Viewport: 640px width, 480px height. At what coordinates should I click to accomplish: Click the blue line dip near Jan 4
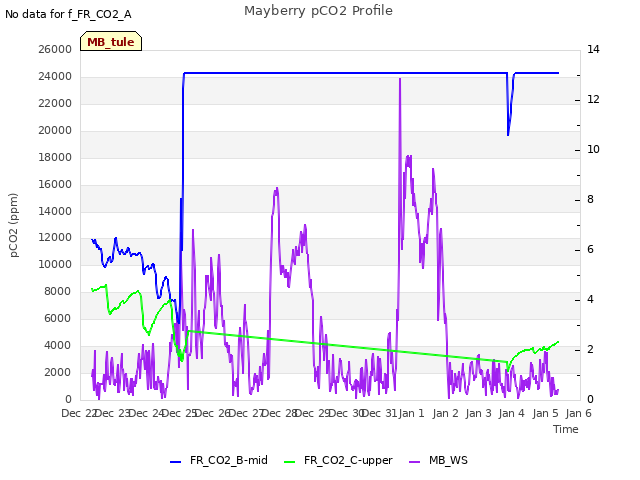[x=508, y=135]
